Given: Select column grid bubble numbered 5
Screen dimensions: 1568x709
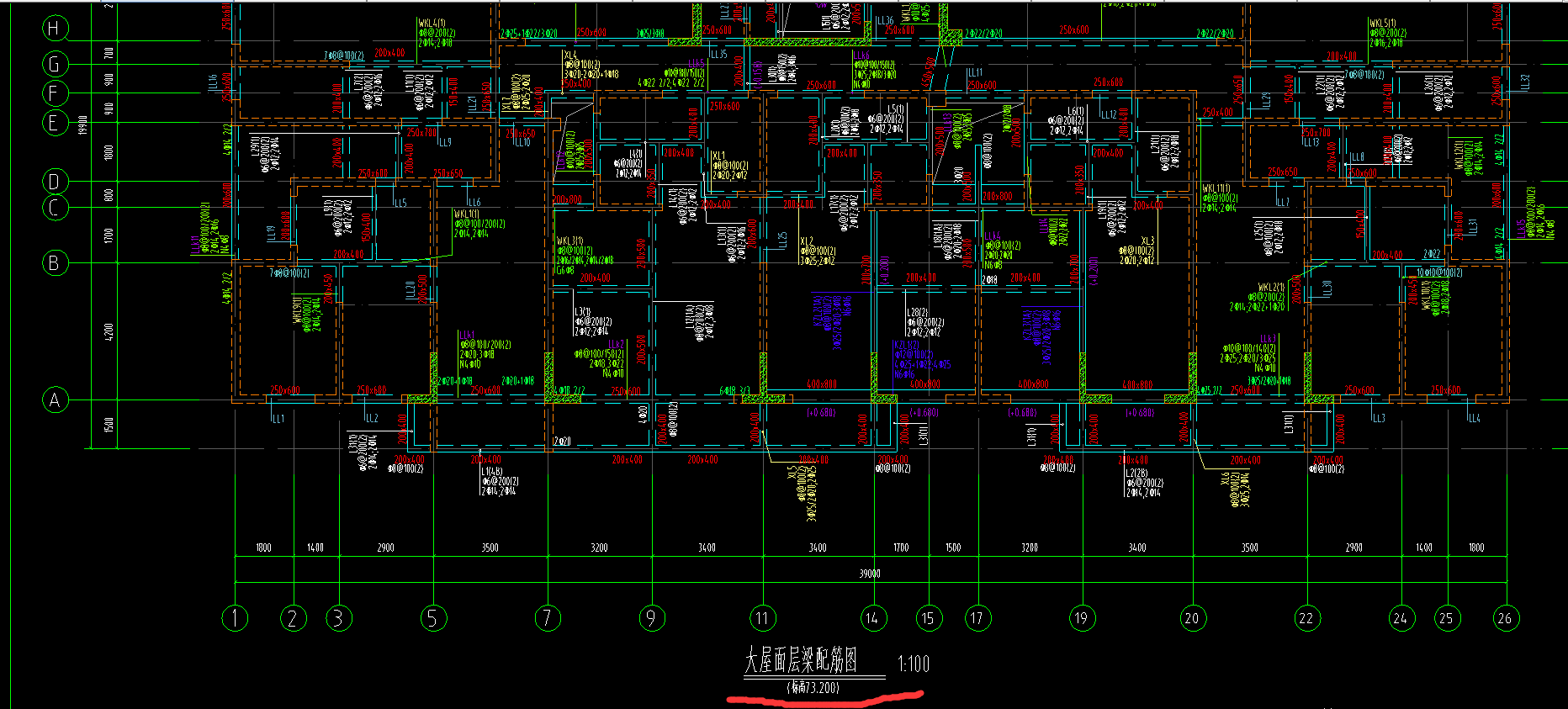Looking at the screenshot, I should click(x=433, y=618).
